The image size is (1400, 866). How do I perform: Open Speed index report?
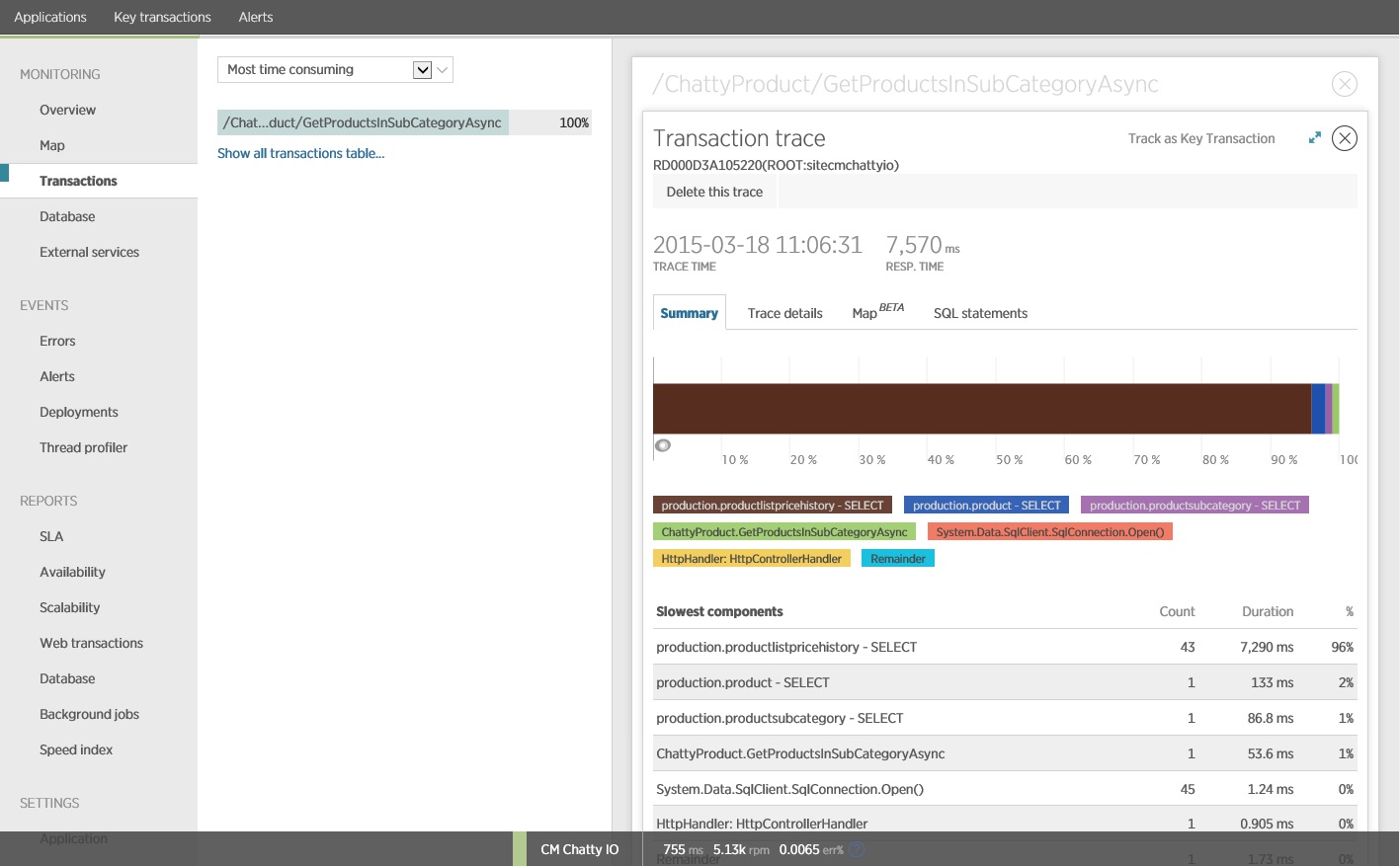76,749
